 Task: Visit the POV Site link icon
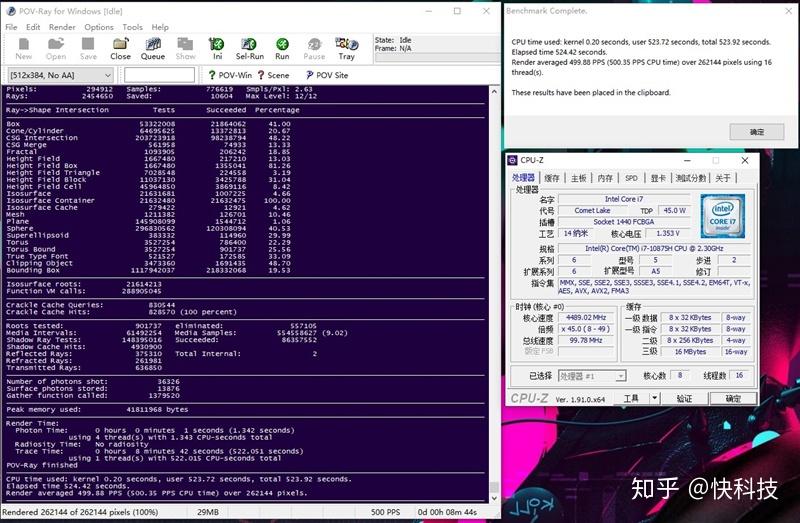327,75
